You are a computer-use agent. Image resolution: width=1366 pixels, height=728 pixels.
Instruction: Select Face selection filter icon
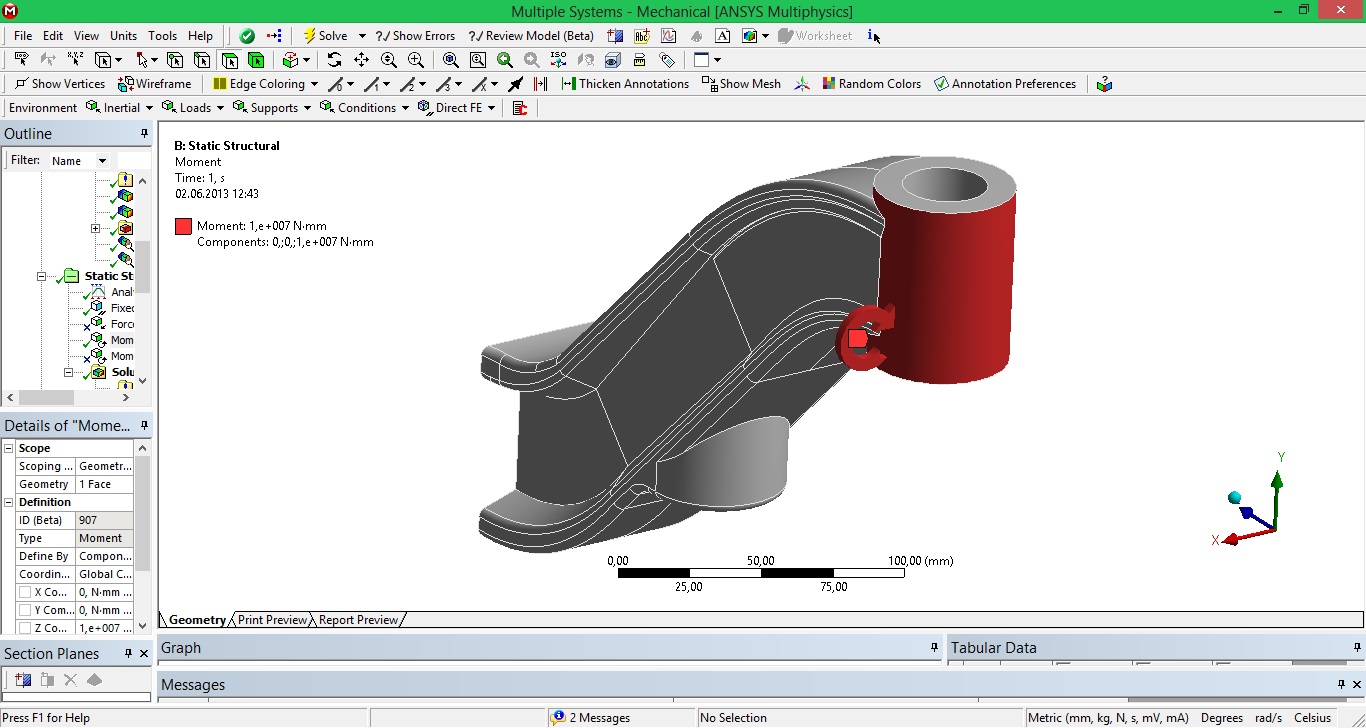tap(229, 60)
